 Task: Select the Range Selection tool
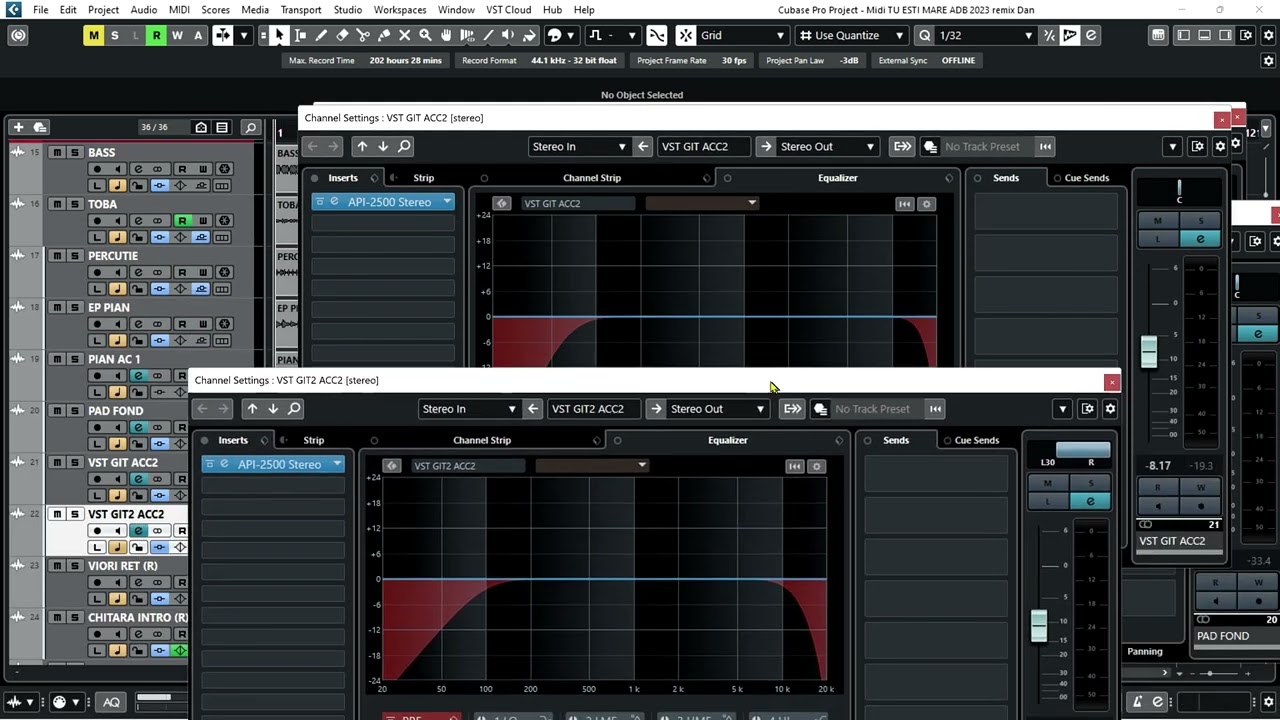tap(300, 35)
